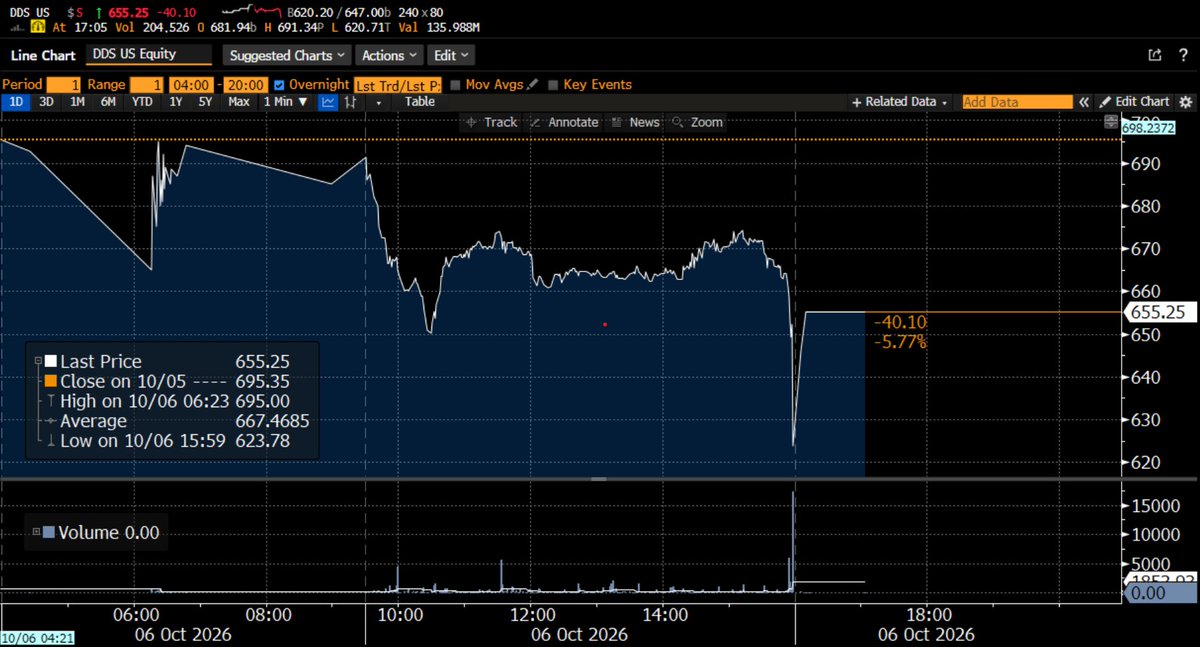Click the white Last Price legend swatch

point(50,361)
